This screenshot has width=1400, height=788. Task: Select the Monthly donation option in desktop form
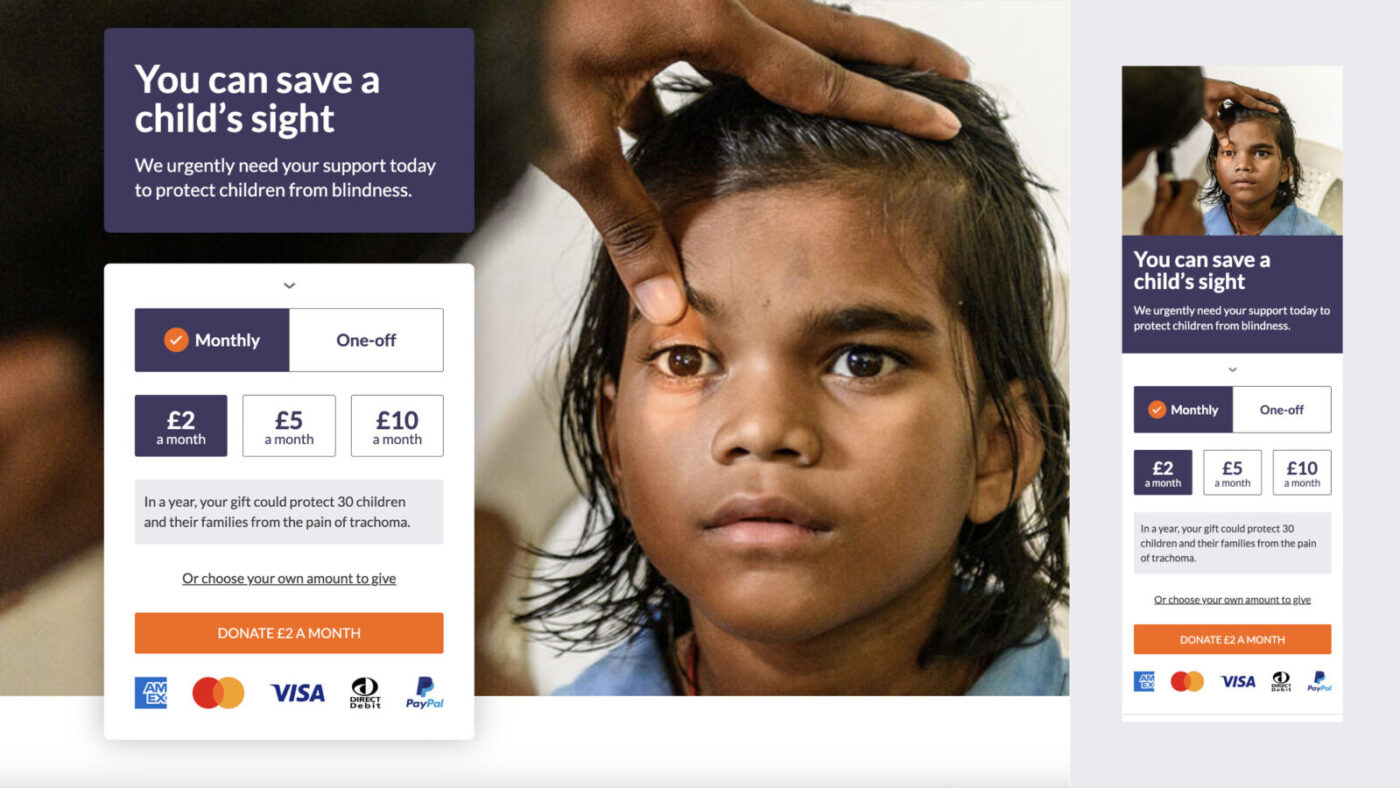pyautogui.click(x=212, y=340)
